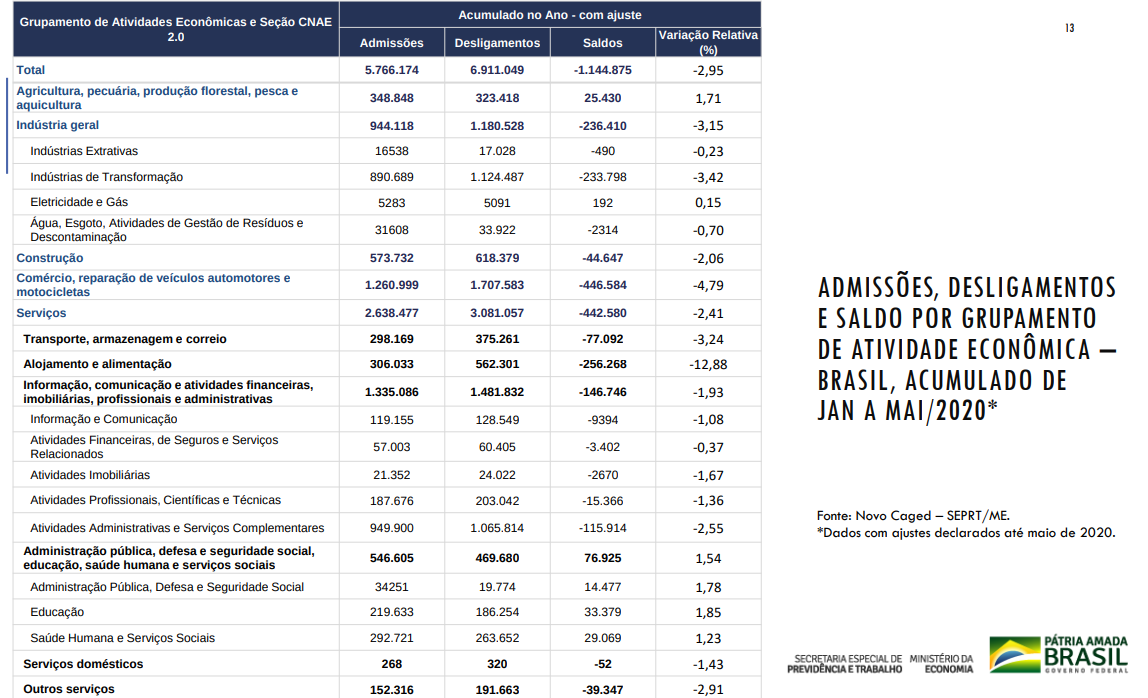Select the Serviços group row label

click(41, 313)
